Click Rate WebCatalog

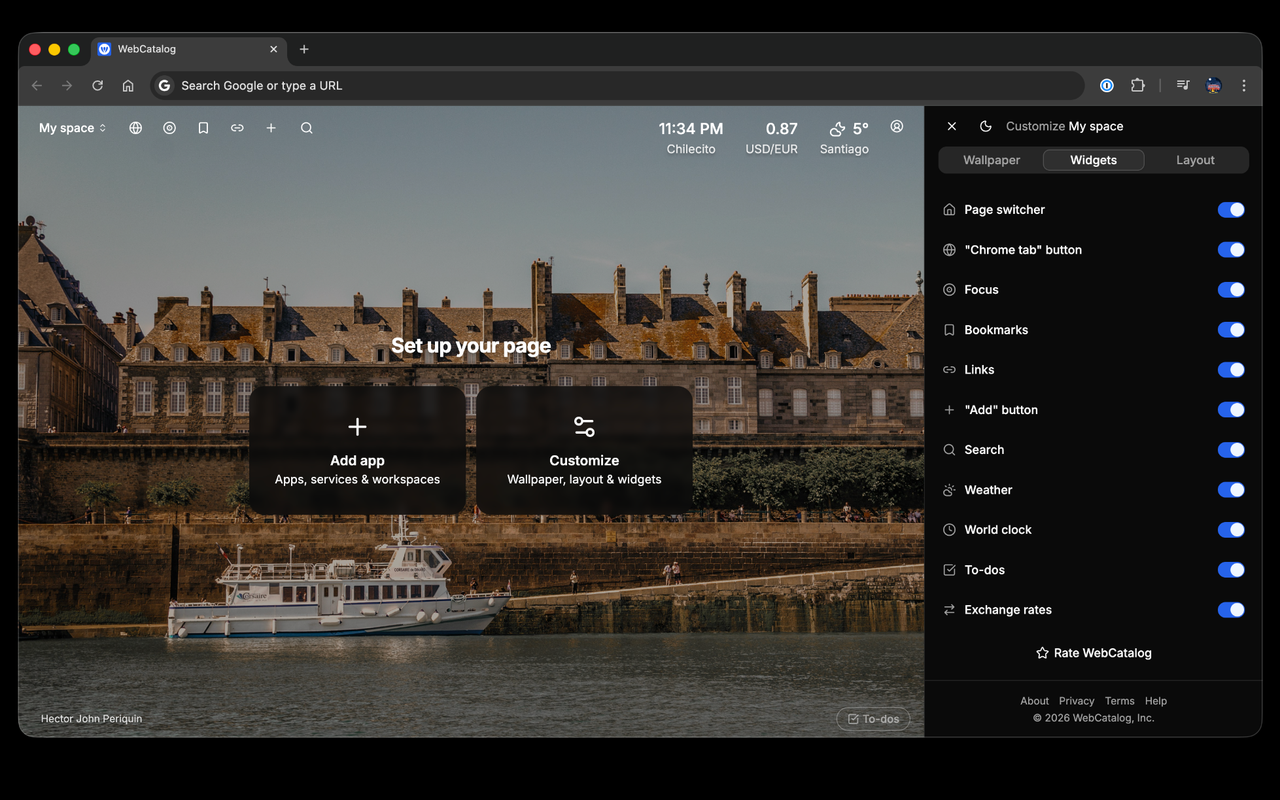pos(1093,653)
